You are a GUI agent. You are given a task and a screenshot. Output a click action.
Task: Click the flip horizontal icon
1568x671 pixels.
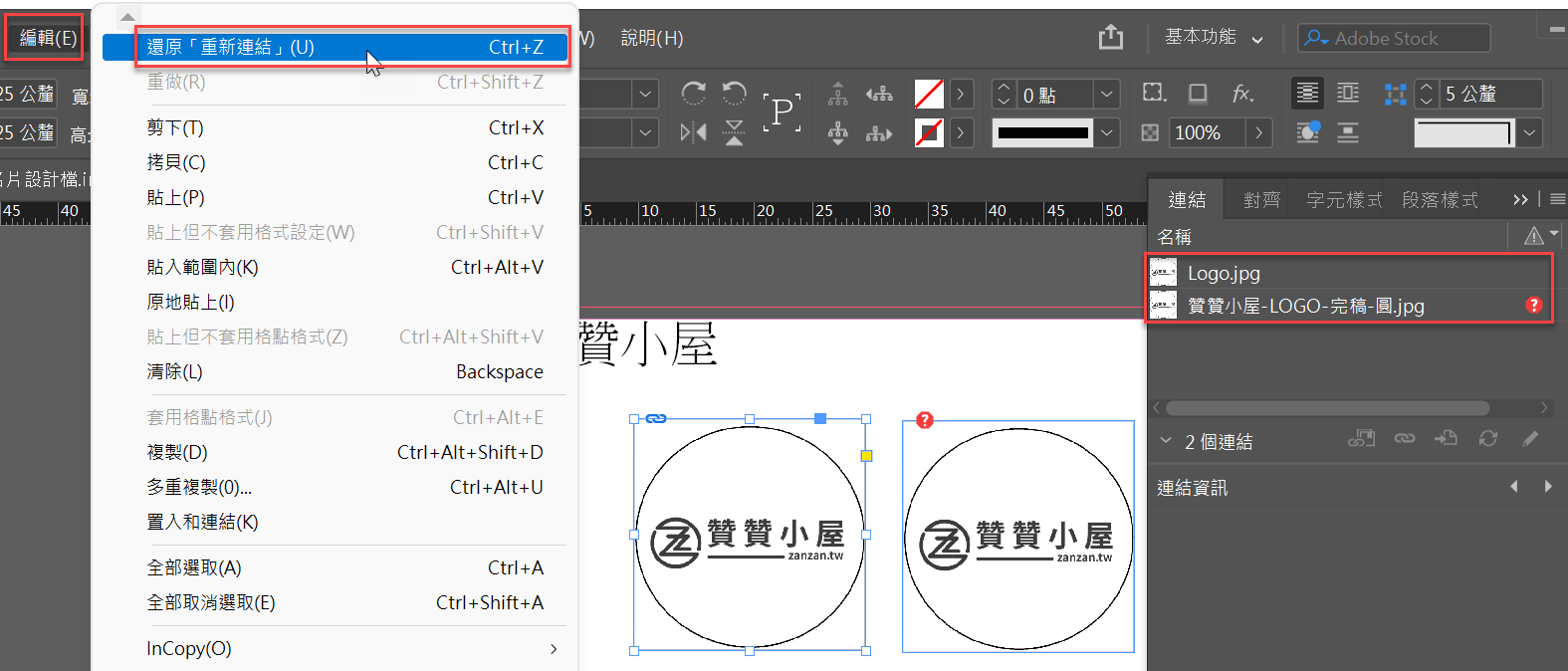click(x=693, y=132)
